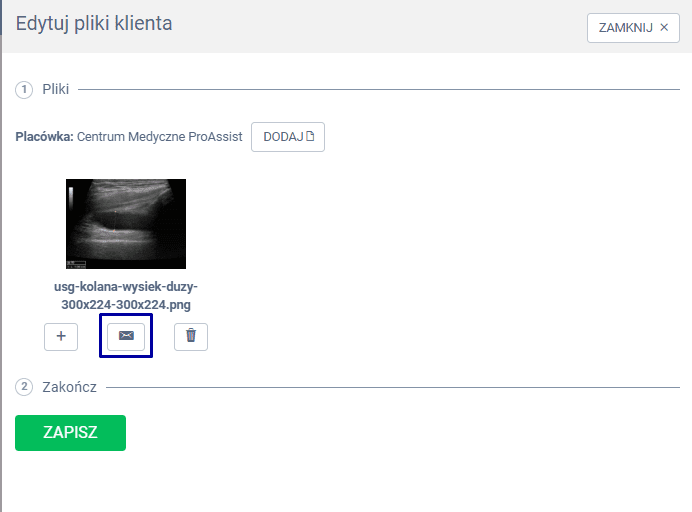The width and height of the screenshot is (692, 512).
Task: Click the 300x224-300x224.png filename line
Action: (x=126, y=304)
